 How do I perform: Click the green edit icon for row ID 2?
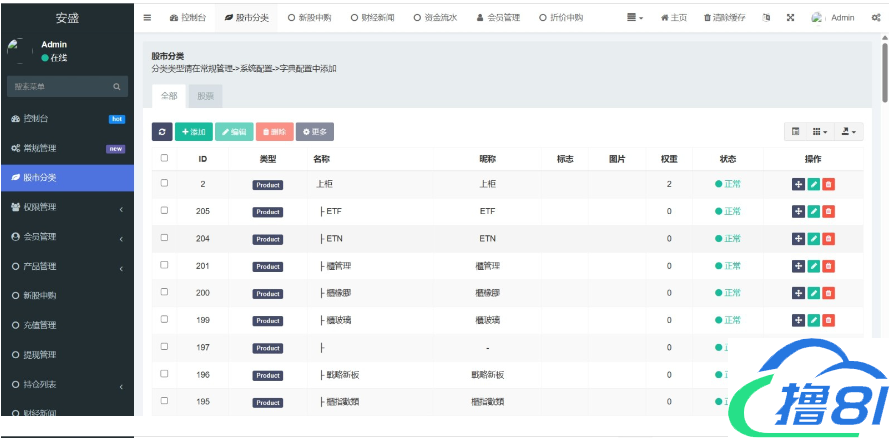(x=813, y=184)
